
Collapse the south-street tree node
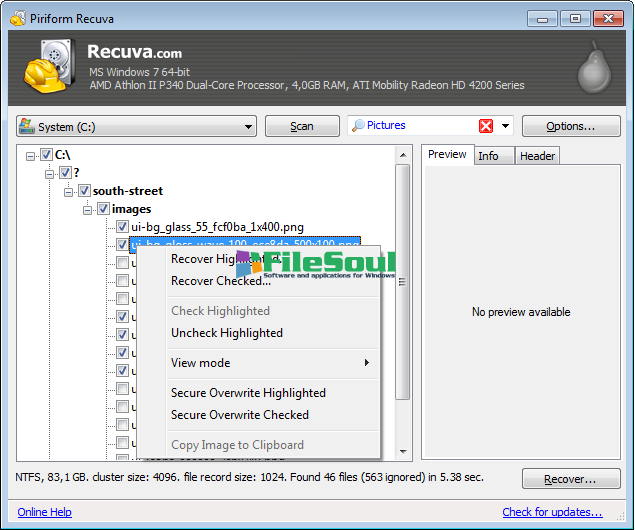(69, 191)
